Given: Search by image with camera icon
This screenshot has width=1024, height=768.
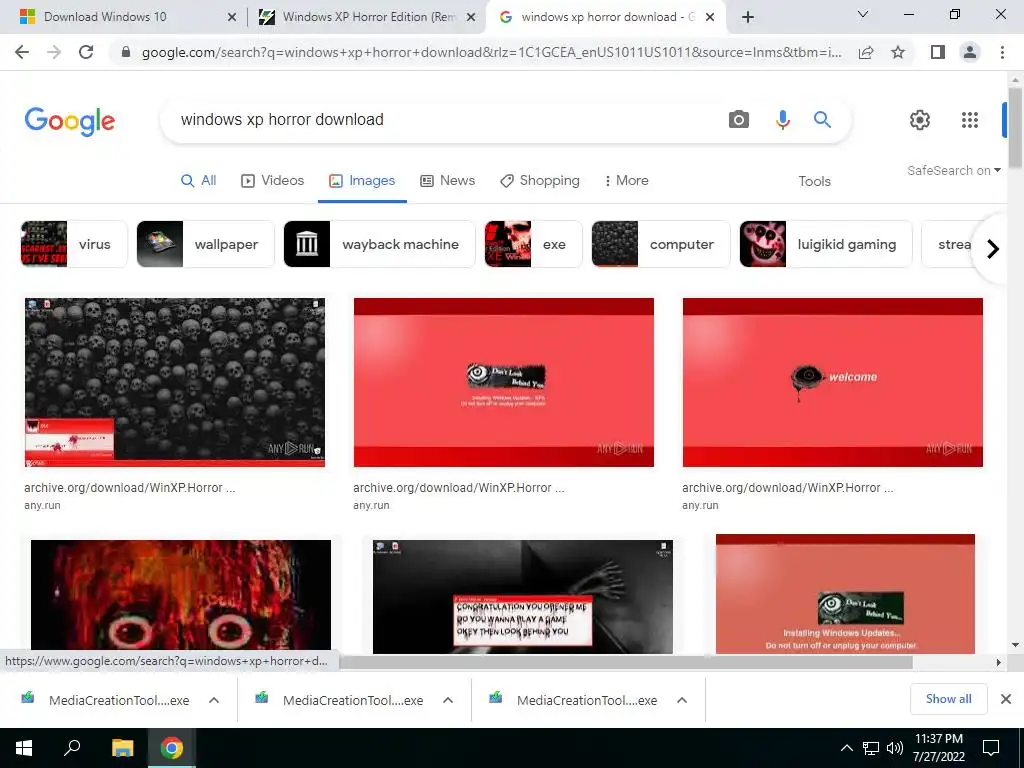Looking at the screenshot, I should pos(739,120).
